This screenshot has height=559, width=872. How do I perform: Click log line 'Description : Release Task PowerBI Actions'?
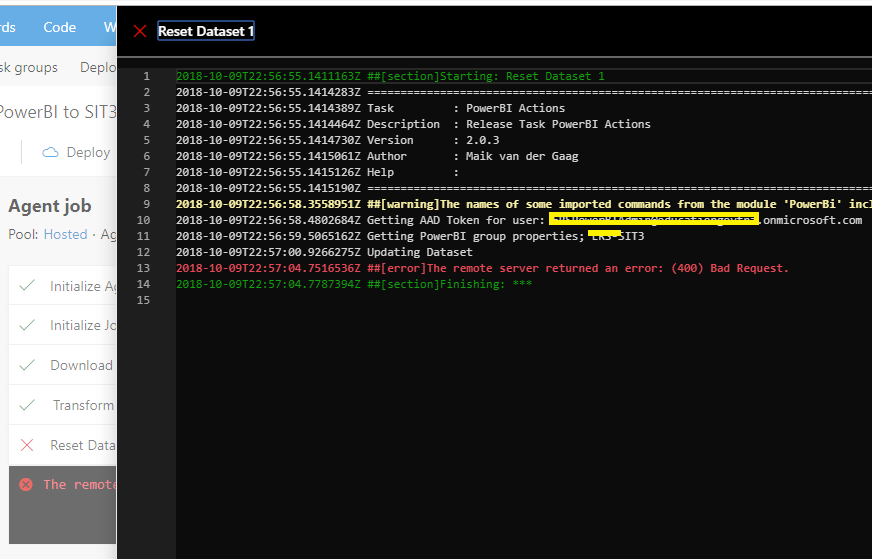click(x=413, y=124)
